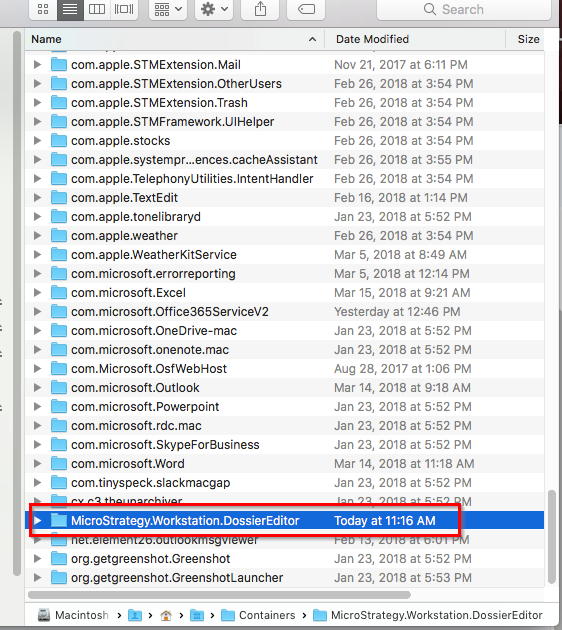Click into the Search field
This screenshot has width=562, height=630.
tap(464, 9)
